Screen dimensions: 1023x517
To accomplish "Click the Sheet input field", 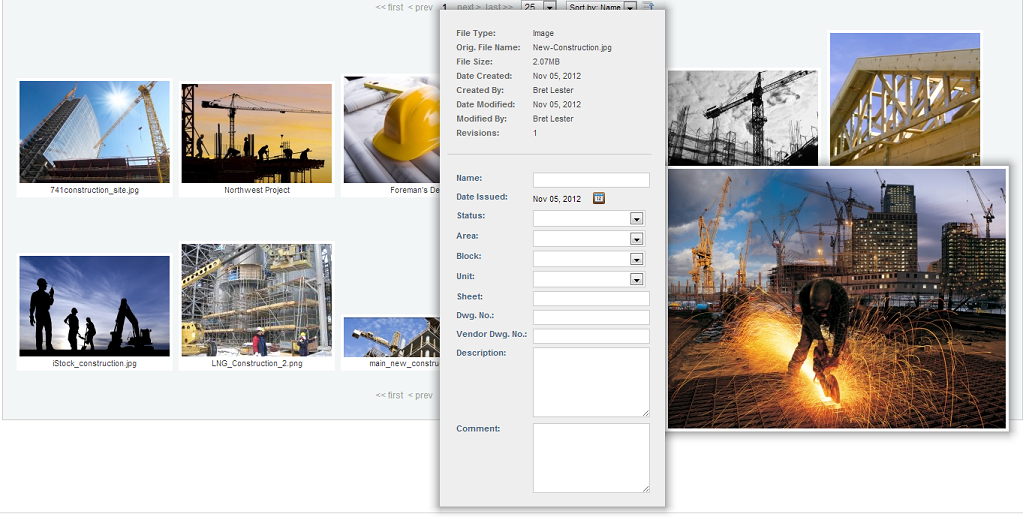I will click(591, 298).
